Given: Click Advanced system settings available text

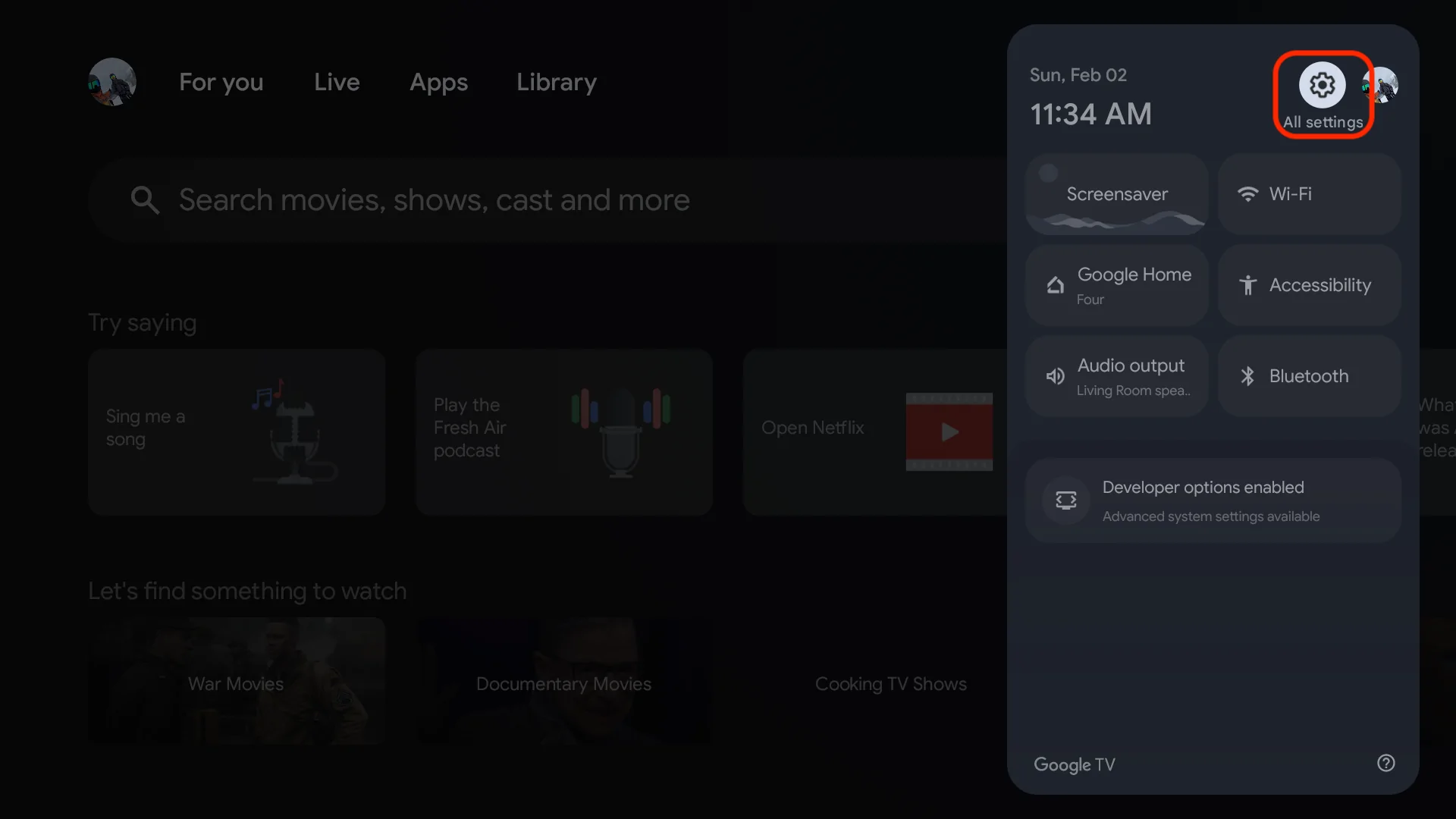Looking at the screenshot, I should [x=1211, y=516].
